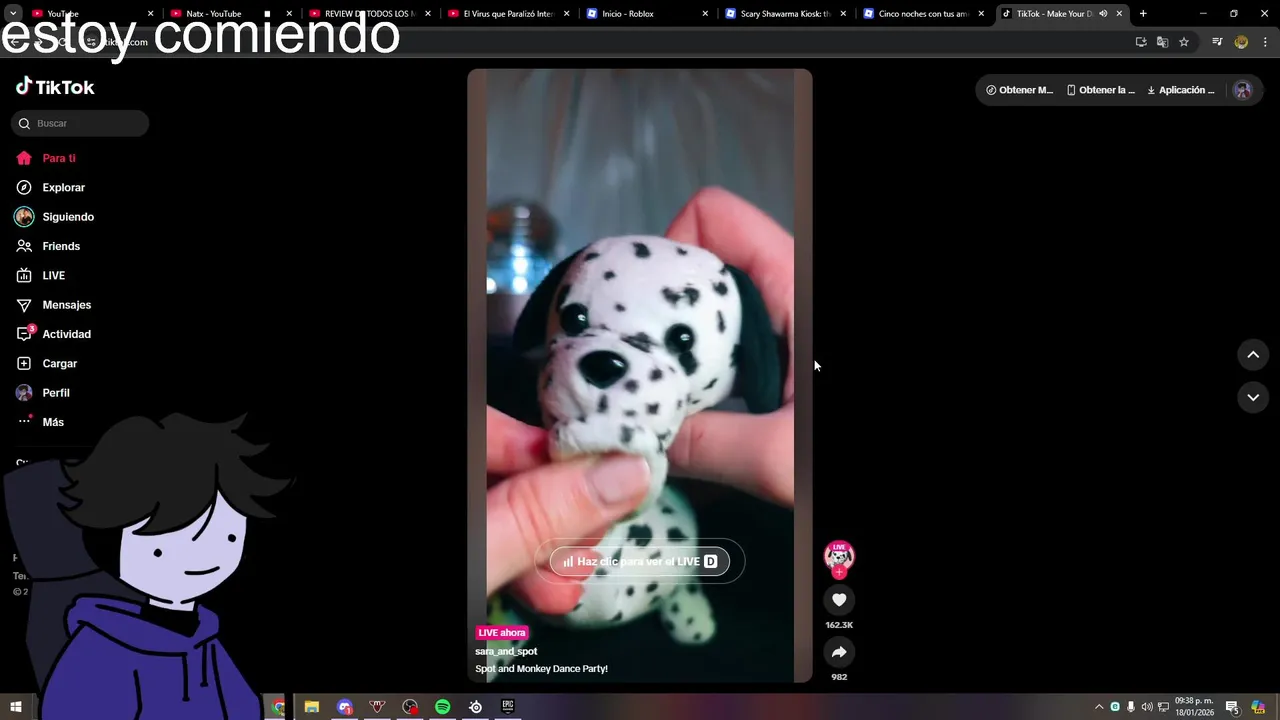Open Steam from the taskbar
The height and width of the screenshot is (720, 1280).
[475, 707]
